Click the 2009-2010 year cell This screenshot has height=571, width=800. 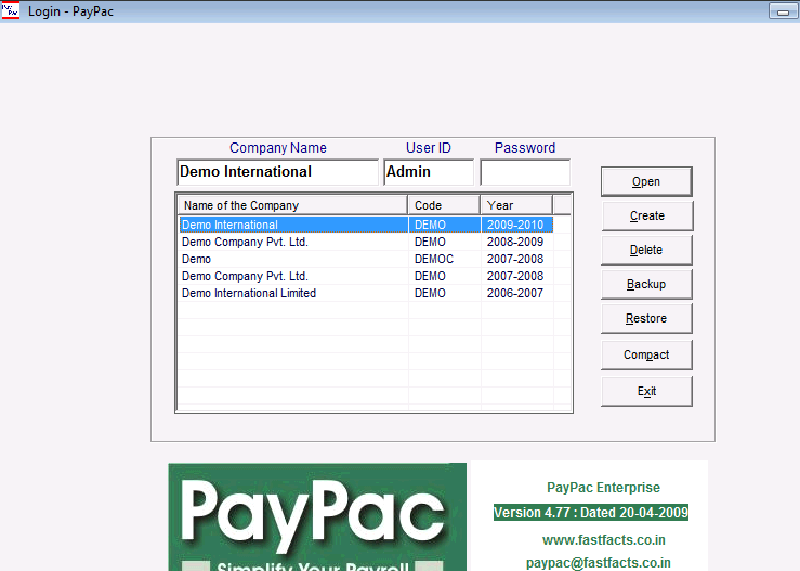(515, 225)
